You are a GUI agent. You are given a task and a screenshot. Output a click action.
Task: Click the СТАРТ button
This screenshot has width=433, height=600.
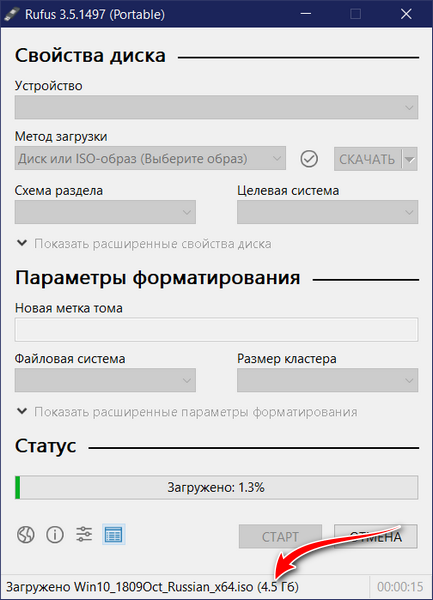coord(280,536)
